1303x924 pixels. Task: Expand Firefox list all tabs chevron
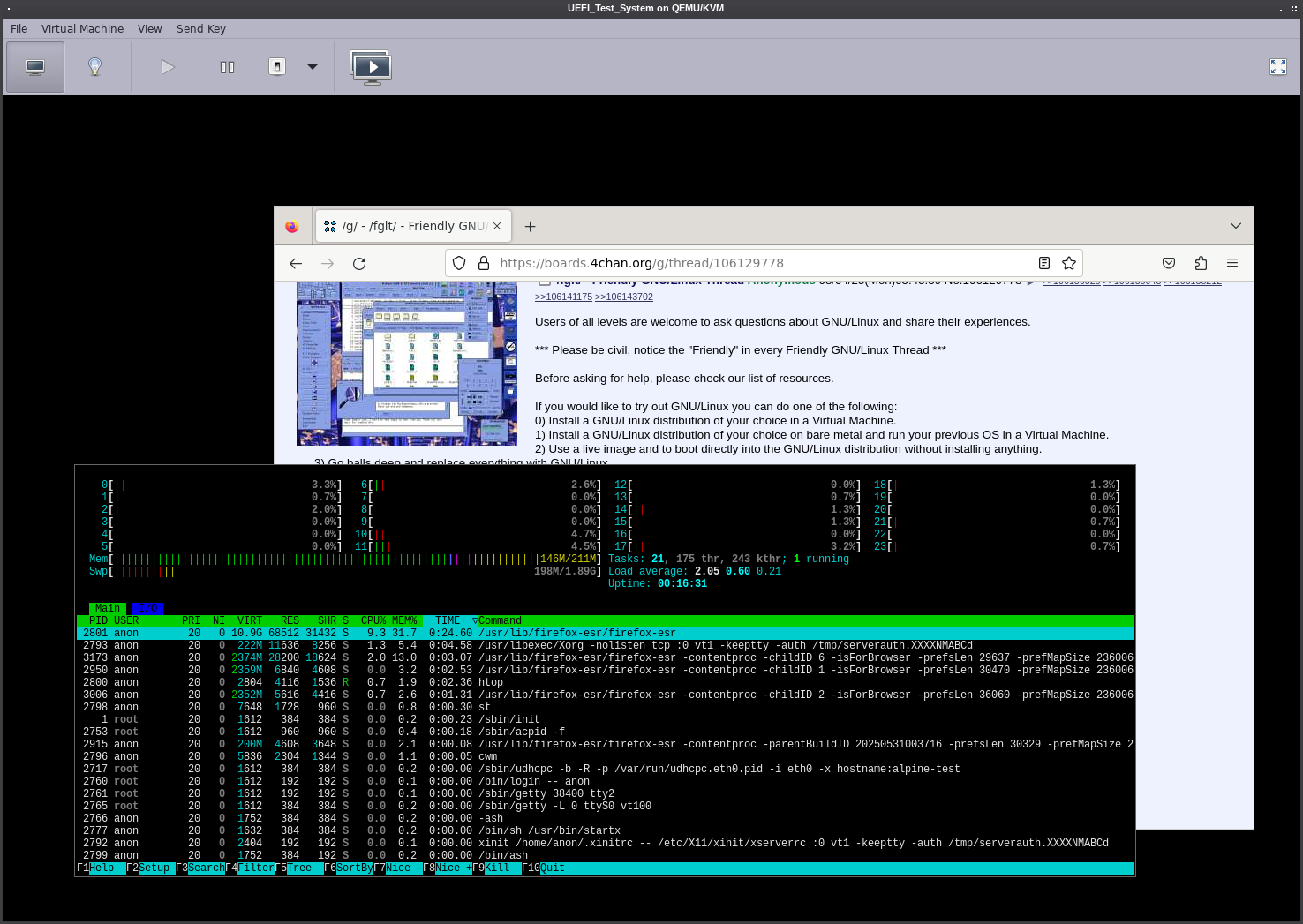(1236, 226)
